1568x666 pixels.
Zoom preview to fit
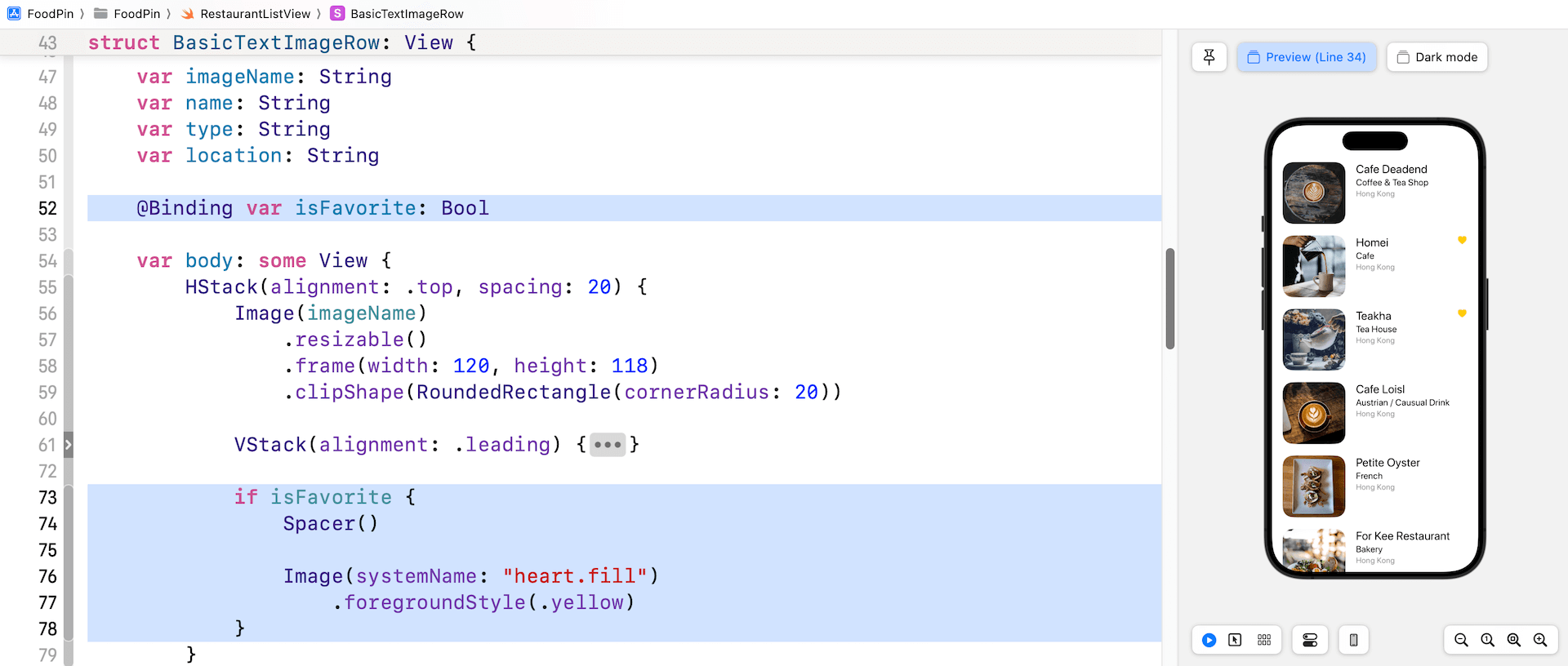(x=1513, y=640)
